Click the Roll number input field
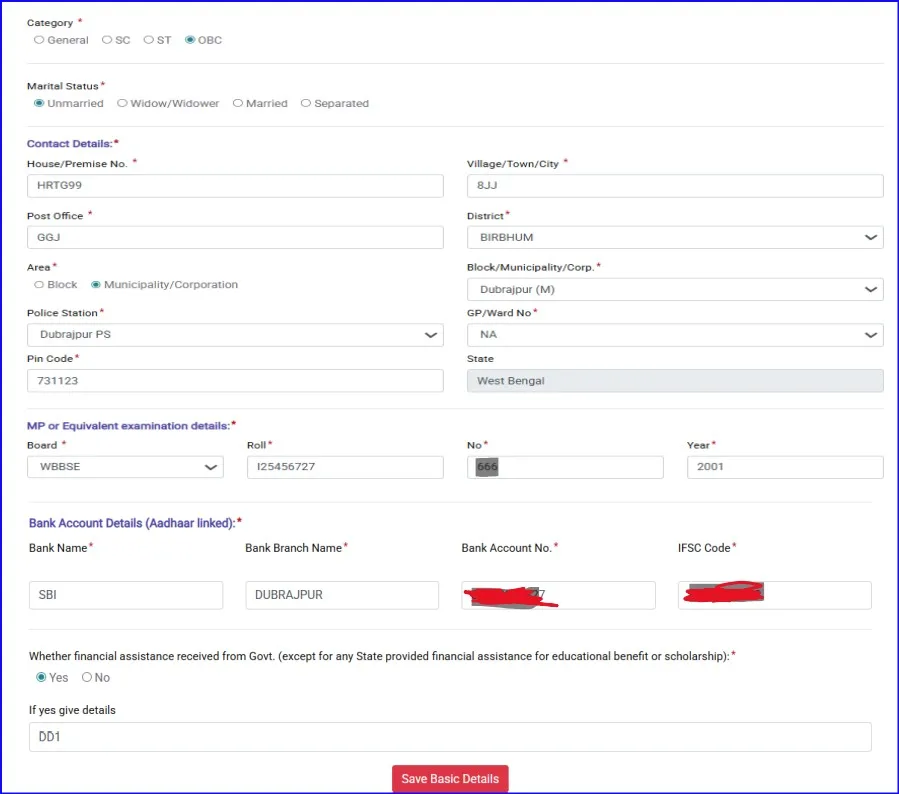The image size is (899, 794). (x=344, y=467)
